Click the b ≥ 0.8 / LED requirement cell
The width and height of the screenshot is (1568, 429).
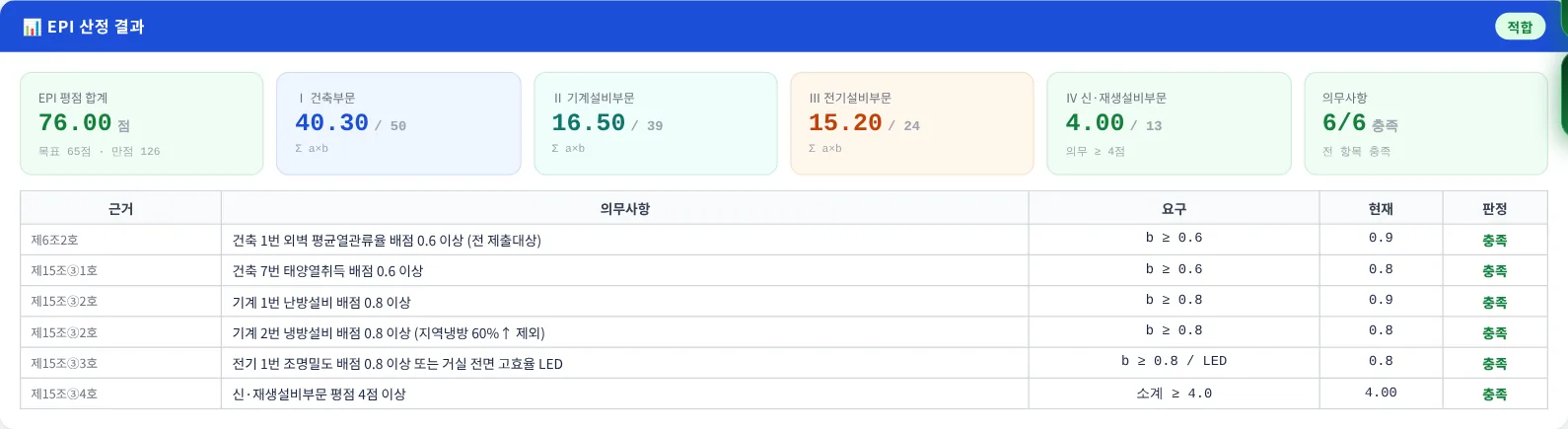pyautogui.click(x=1174, y=361)
